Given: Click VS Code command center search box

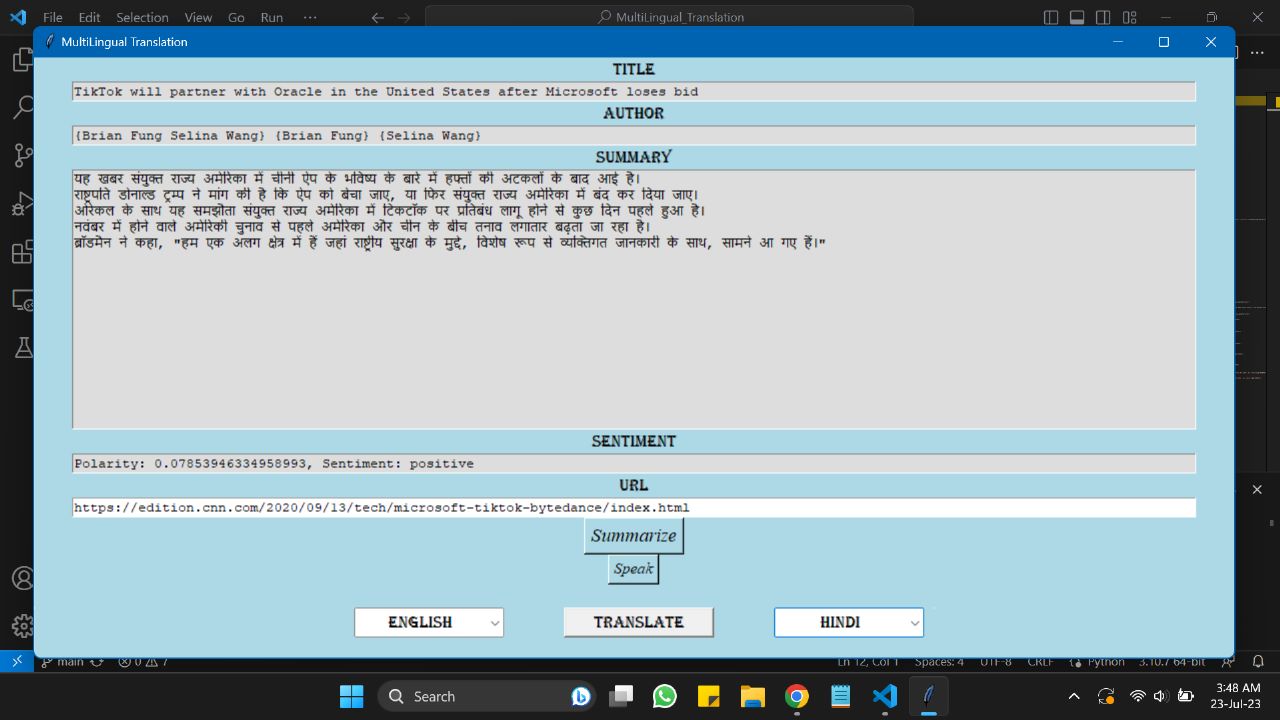Looking at the screenshot, I should click(669, 17).
